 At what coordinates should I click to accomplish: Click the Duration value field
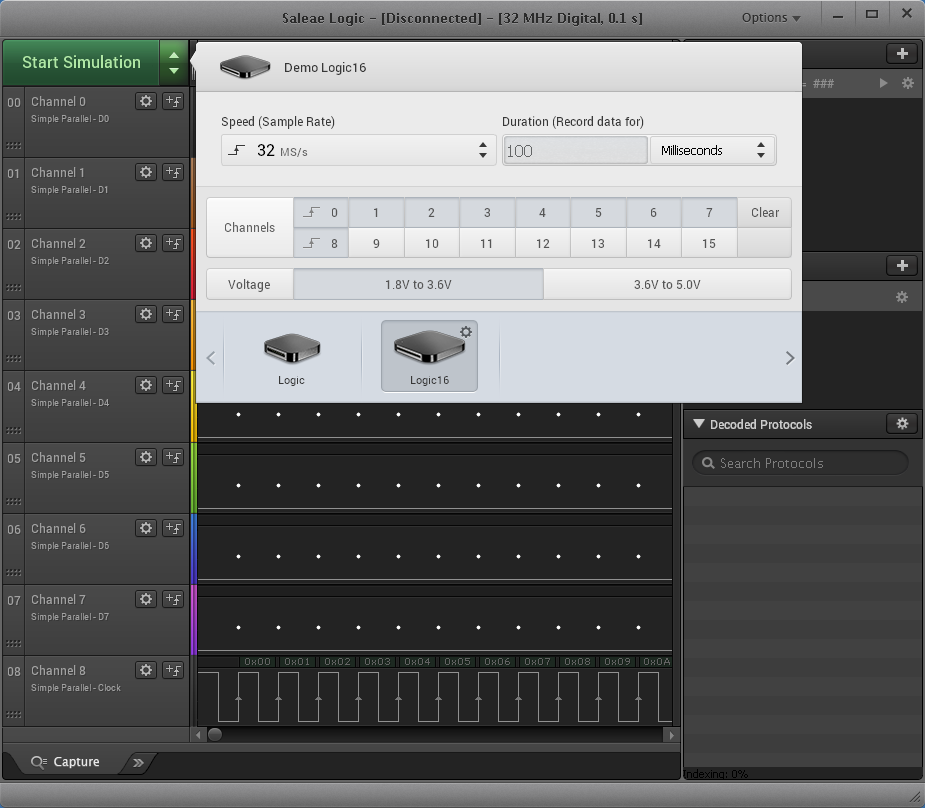(x=575, y=150)
